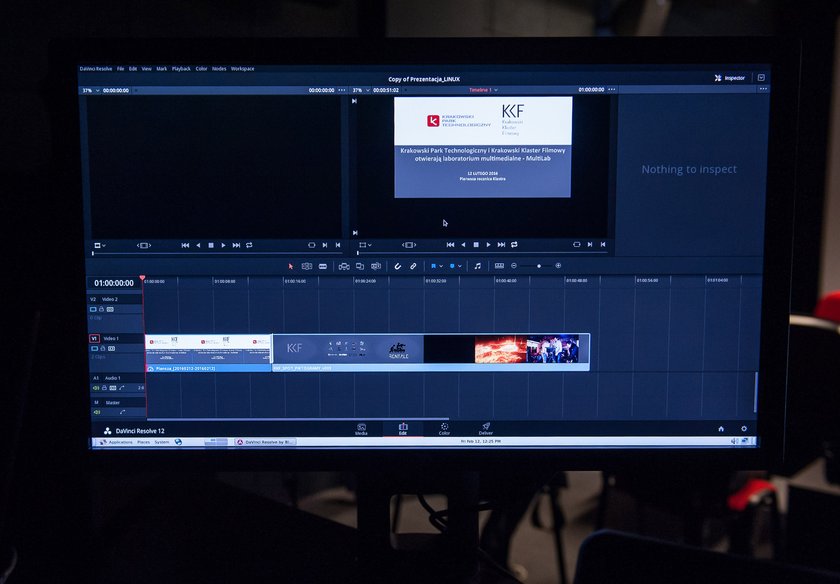
Task: Click the timeline zoom-out minus icon
Action: pyautogui.click(x=514, y=266)
